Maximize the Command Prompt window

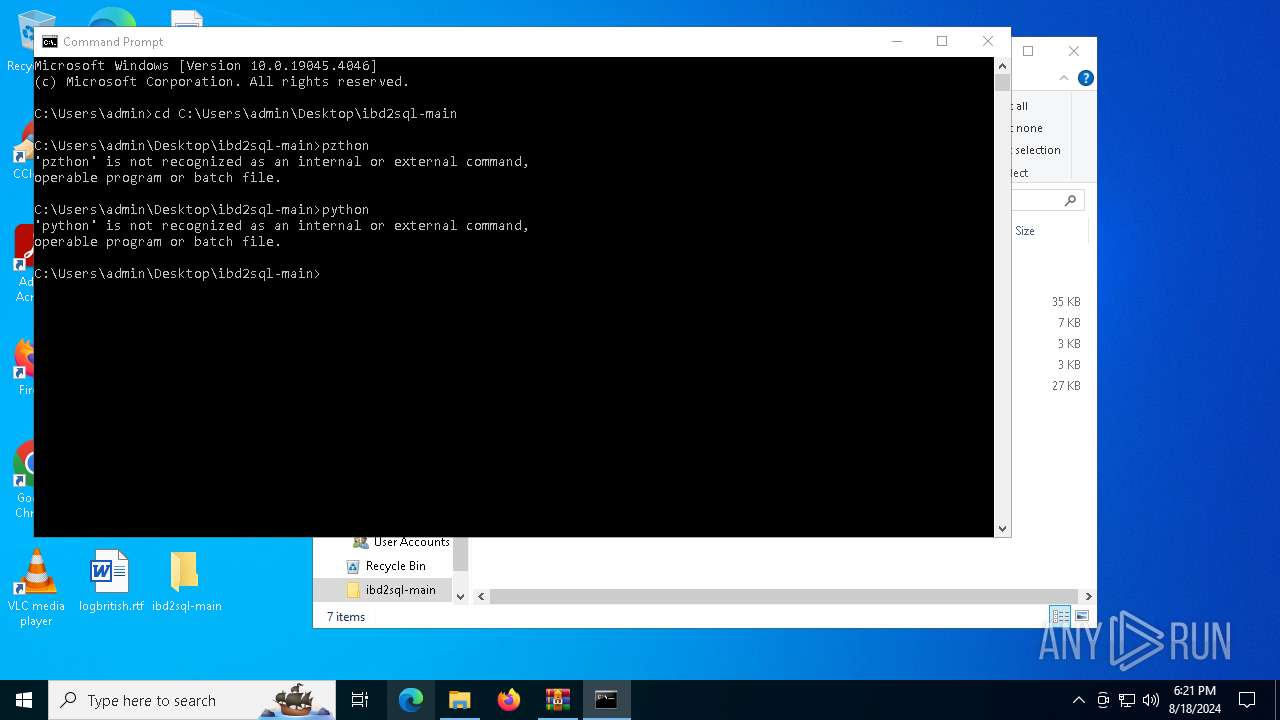coord(942,41)
